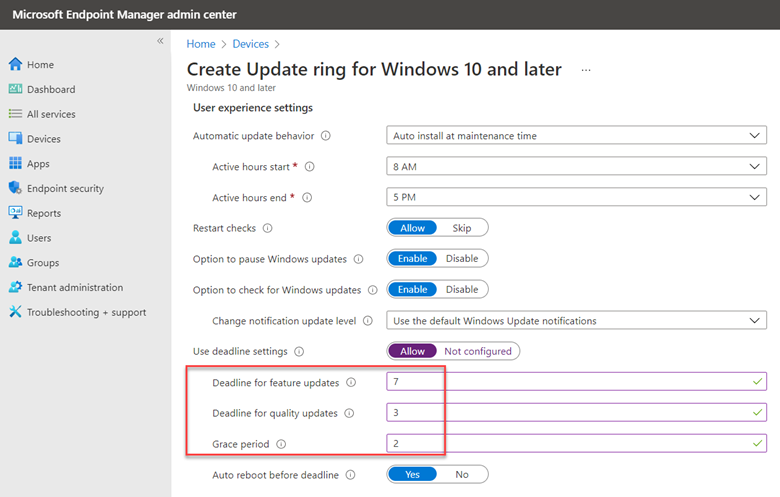Image resolution: width=780 pixels, height=497 pixels.
Task: Click the Microsoft Endpoint Manager admin center title
Action: coord(124,14)
